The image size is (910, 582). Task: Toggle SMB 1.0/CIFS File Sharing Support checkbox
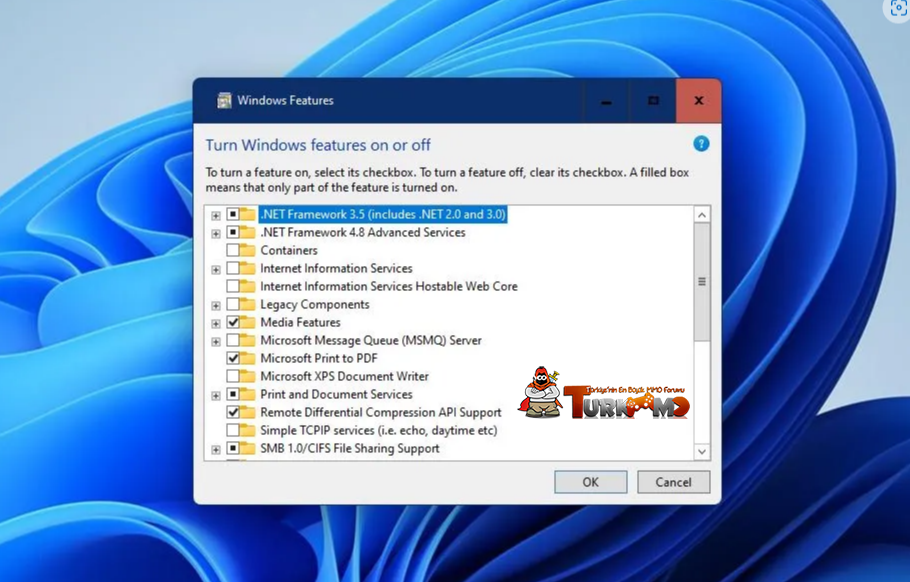tap(233, 448)
